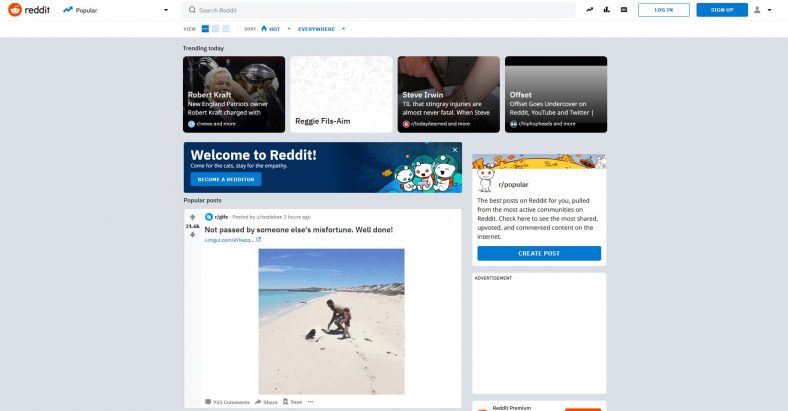Save the gifs post

292,402
